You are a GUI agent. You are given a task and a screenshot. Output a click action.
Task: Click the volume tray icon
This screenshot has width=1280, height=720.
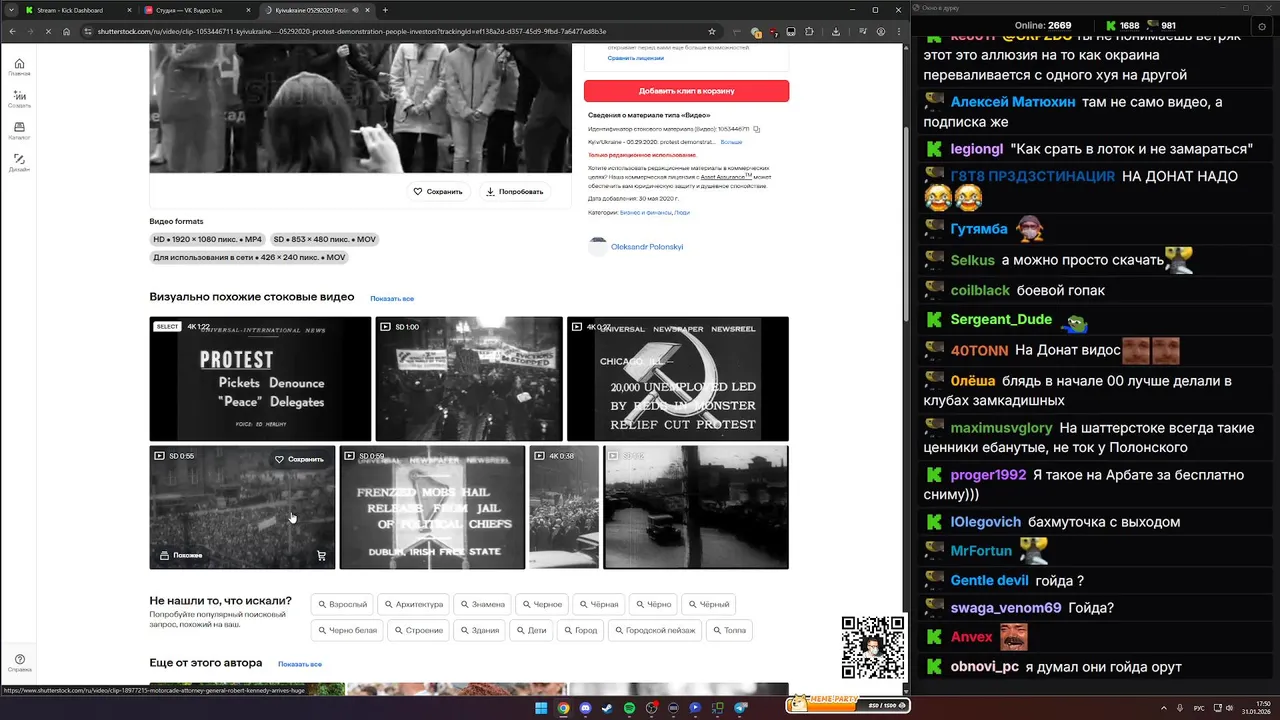coord(1228,708)
